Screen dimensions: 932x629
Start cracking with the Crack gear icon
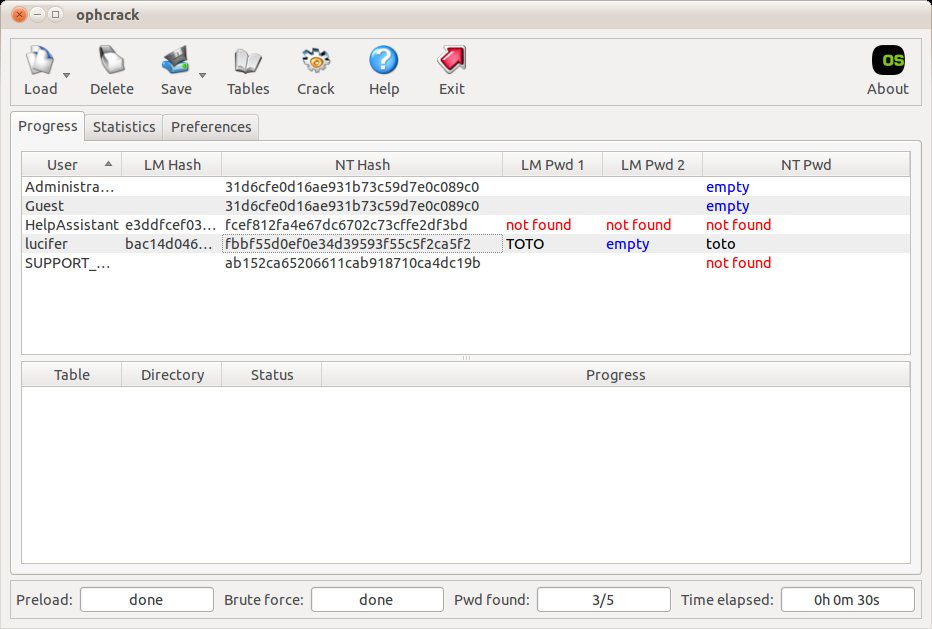click(316, 63)
